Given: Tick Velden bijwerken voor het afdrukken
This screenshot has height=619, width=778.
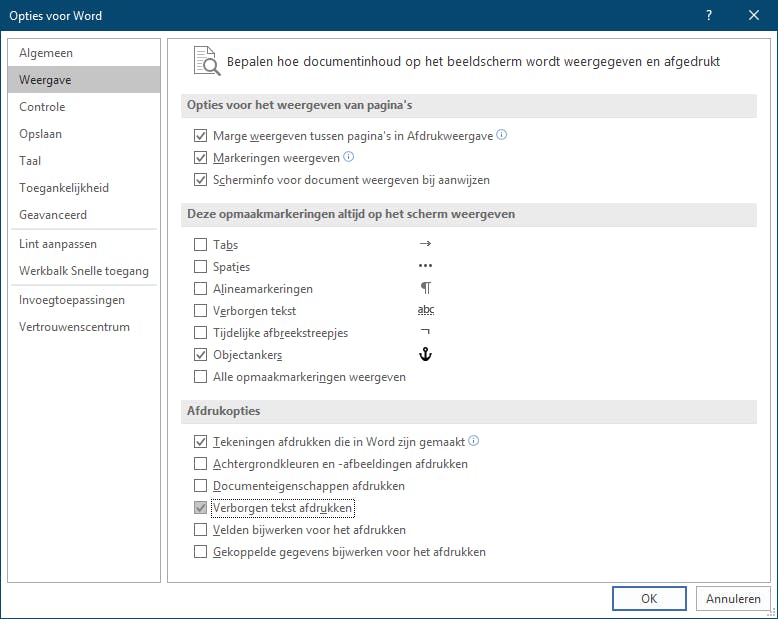Looking at the screenshot, I should click(x=201, y=530).
